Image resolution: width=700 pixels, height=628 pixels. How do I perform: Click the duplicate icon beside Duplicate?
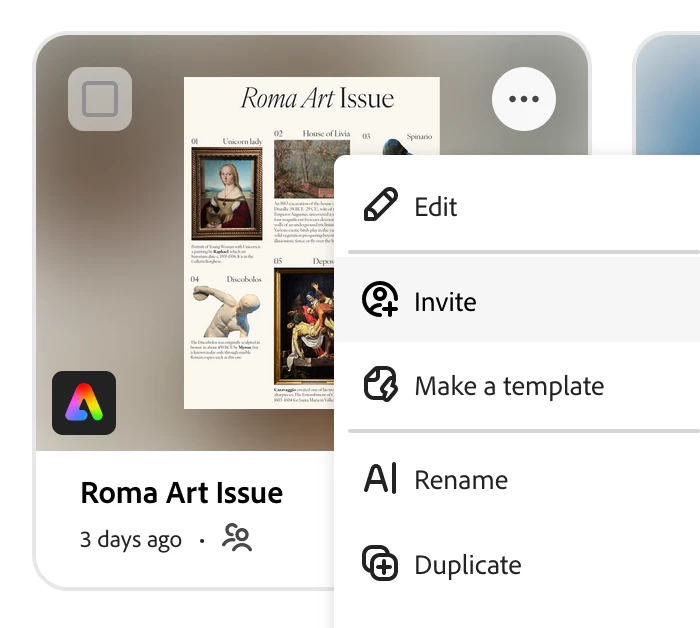(x=380, y=563)
